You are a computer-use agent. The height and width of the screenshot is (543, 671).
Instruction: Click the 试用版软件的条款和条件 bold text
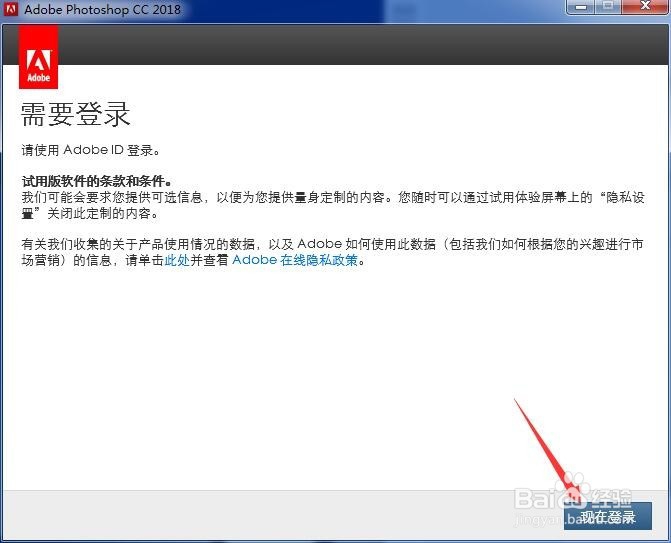click(97, 181)
